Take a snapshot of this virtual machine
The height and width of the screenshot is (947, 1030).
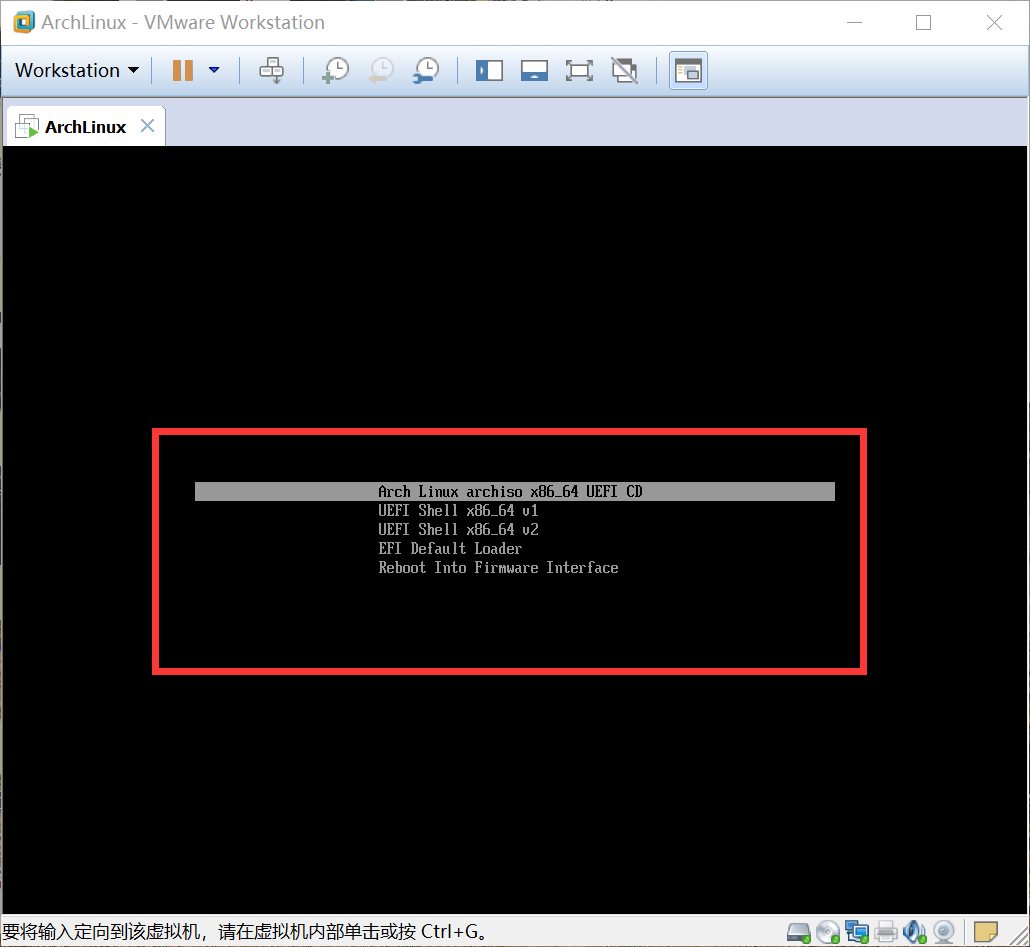336,70
